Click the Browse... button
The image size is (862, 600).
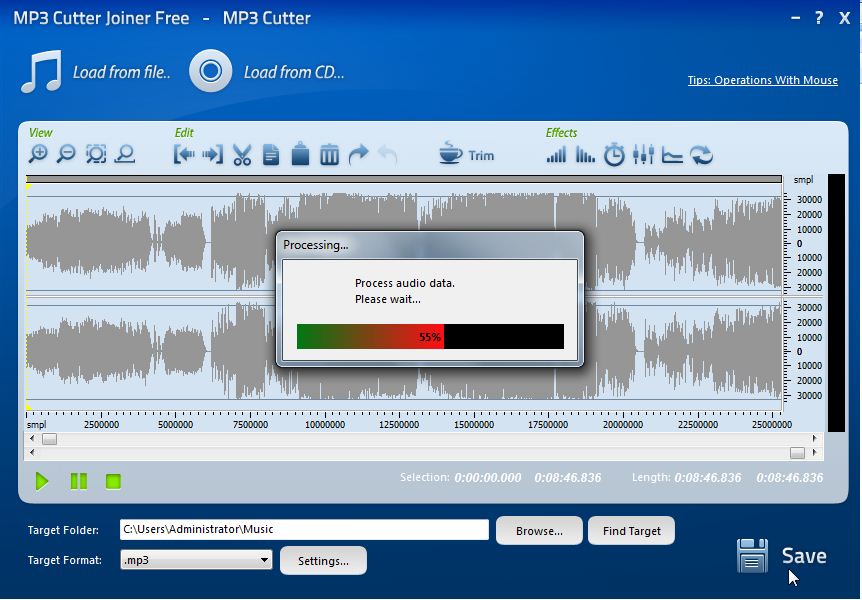coord(539,531)
